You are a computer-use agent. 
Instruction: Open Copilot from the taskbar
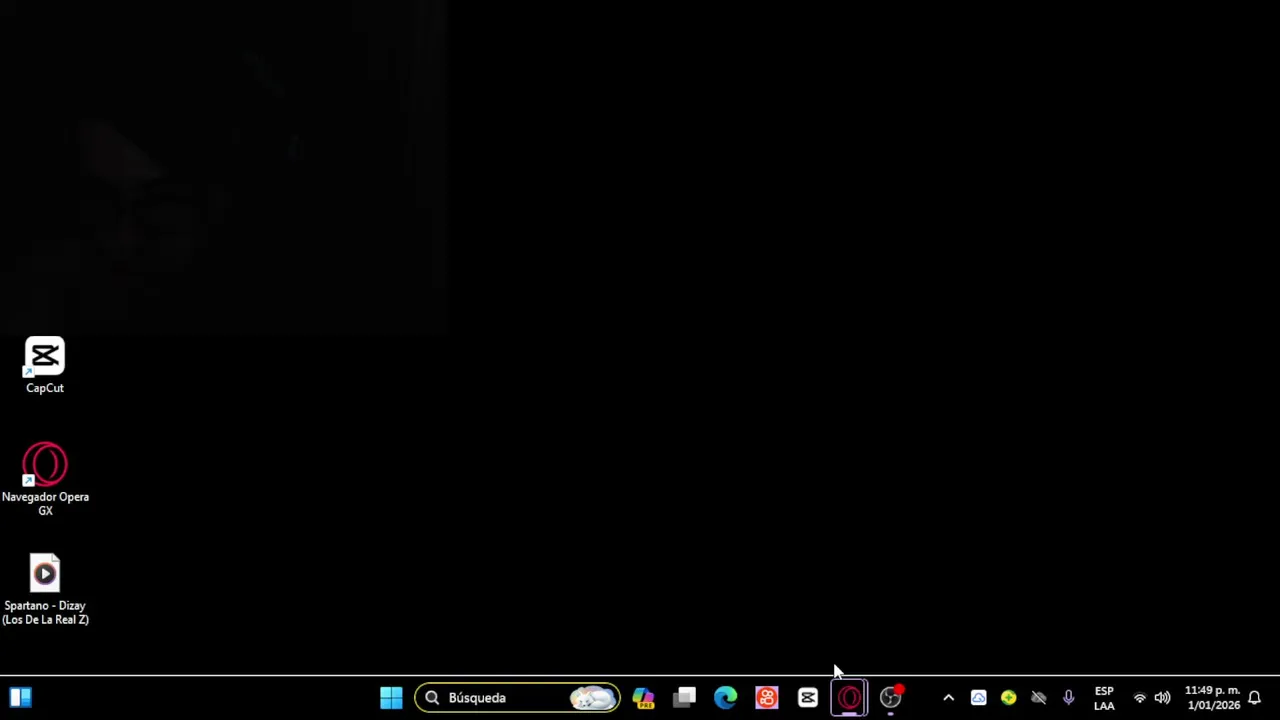[x=643, y=698]
